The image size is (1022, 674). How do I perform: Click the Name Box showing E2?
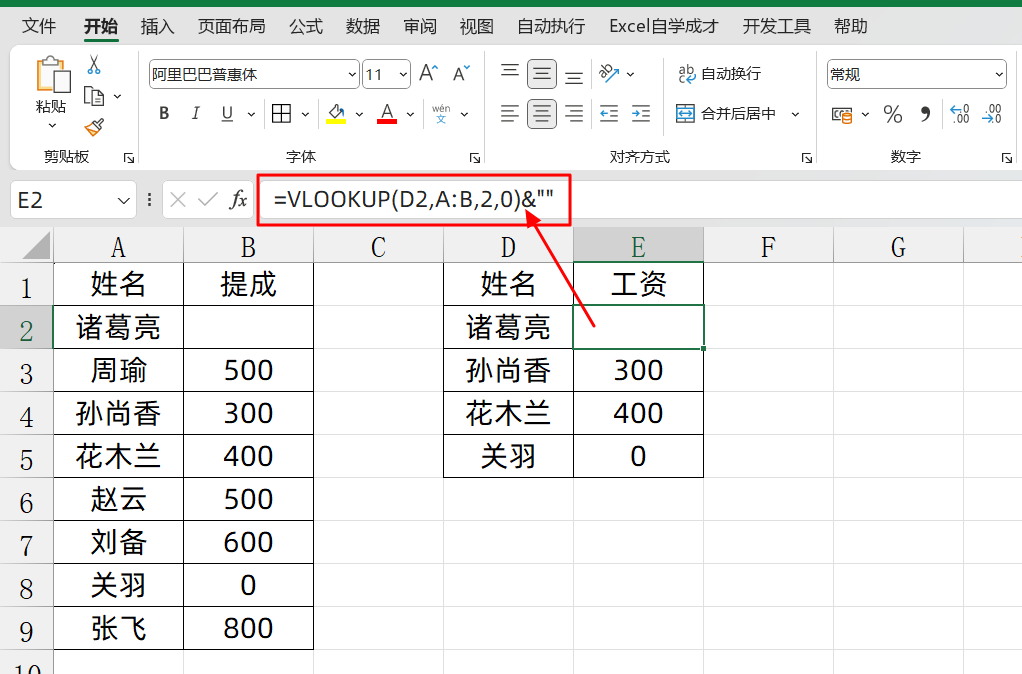click(x=74, y=200)
